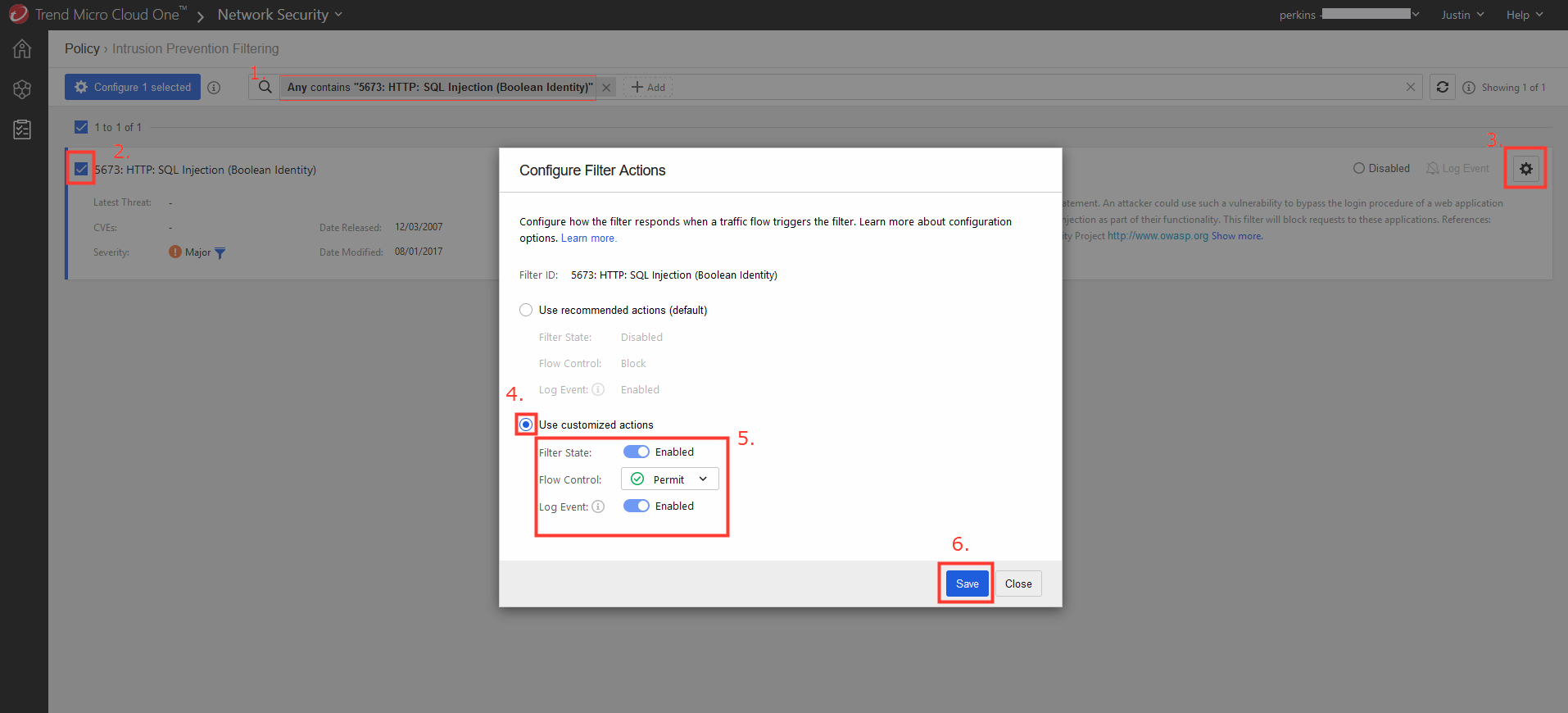The height and width of the screenshot is (713, 1568).
Task: Click the Show more link
Action: (x=1237, y=236)
